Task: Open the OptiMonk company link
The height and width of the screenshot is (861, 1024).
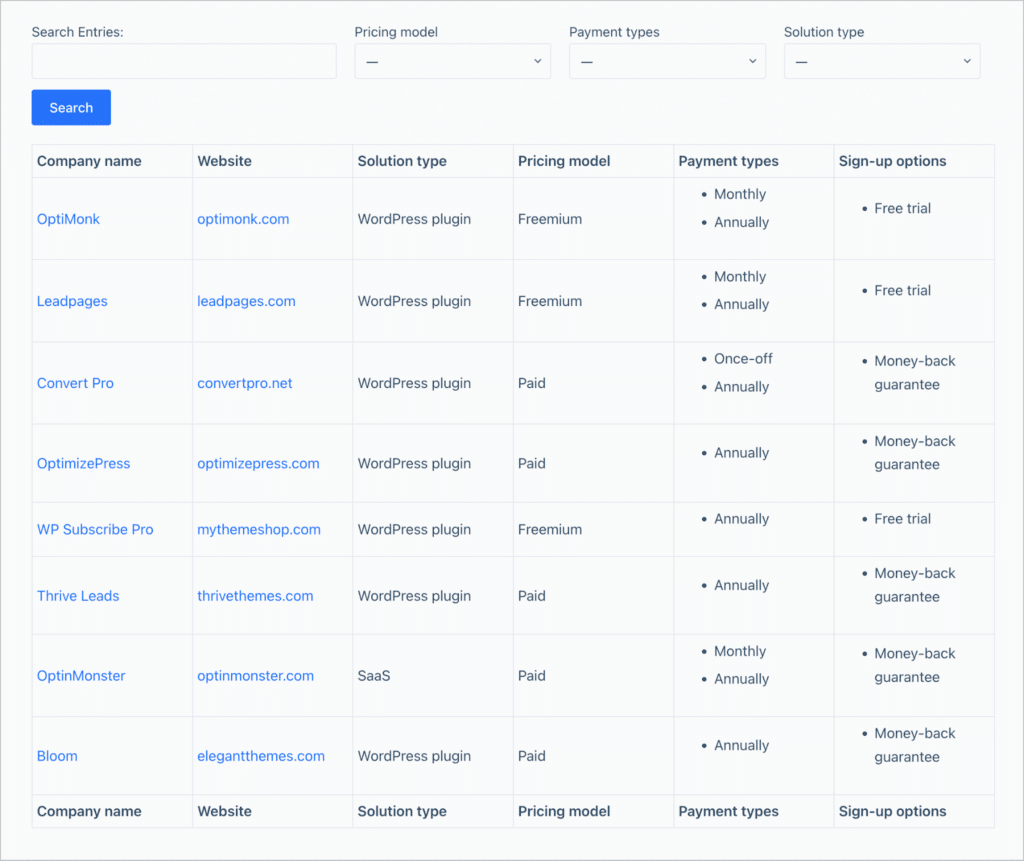Action: pyautogui.click(x=68, y=219)
